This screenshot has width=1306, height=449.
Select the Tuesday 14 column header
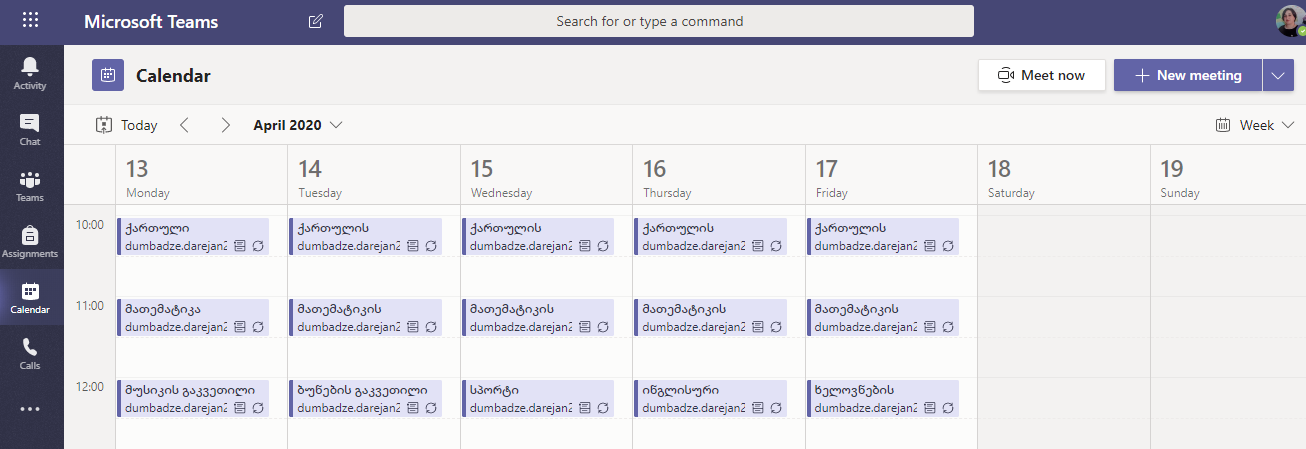pos(374,176)
